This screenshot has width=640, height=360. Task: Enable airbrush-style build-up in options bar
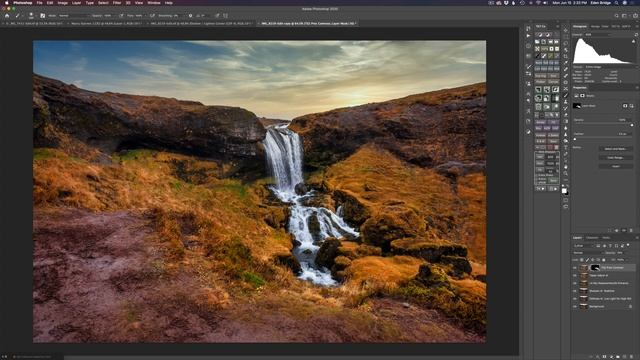(x=152, y=16)
